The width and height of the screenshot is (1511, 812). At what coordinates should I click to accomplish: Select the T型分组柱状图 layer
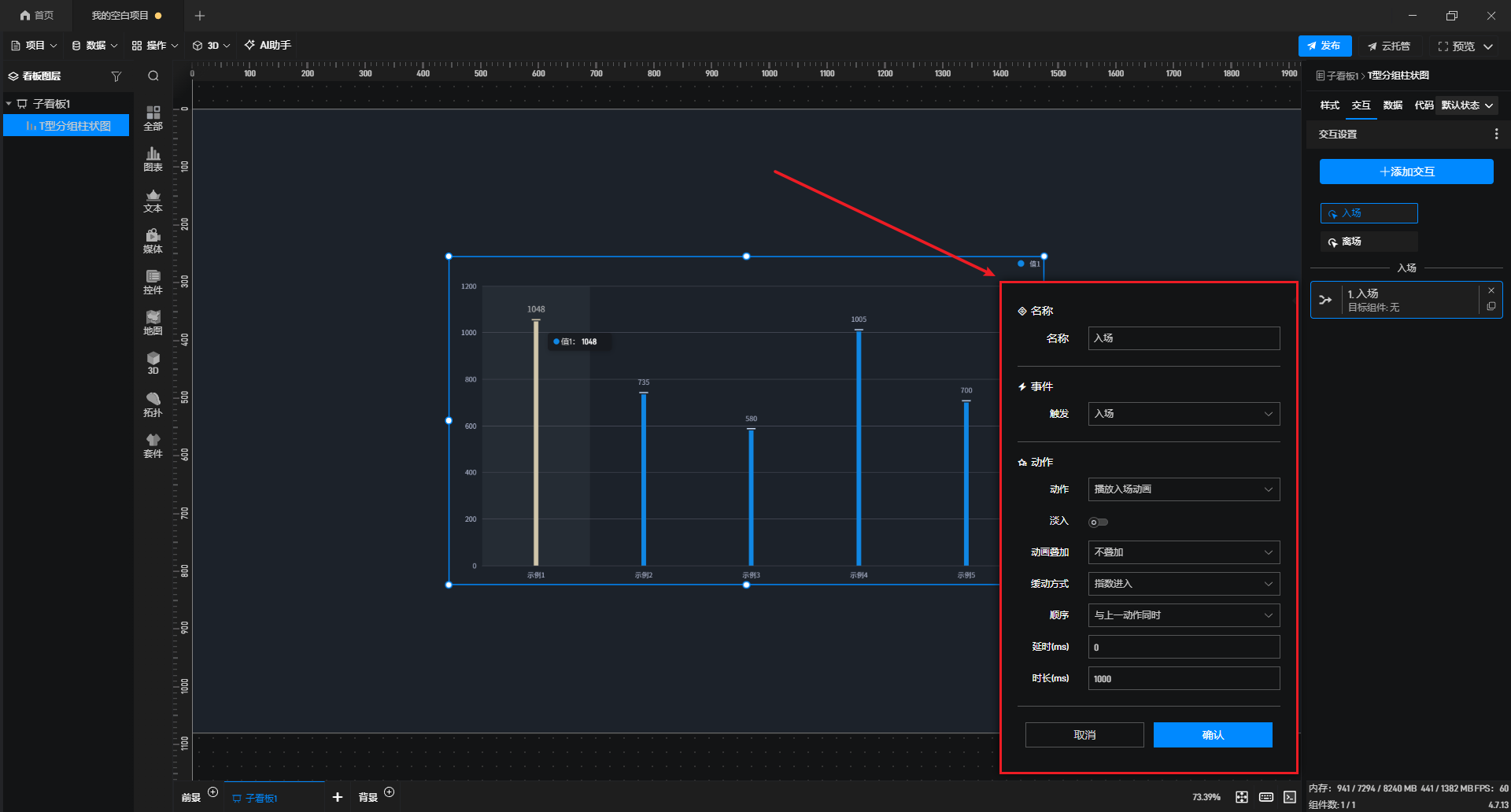coord(67,126)
